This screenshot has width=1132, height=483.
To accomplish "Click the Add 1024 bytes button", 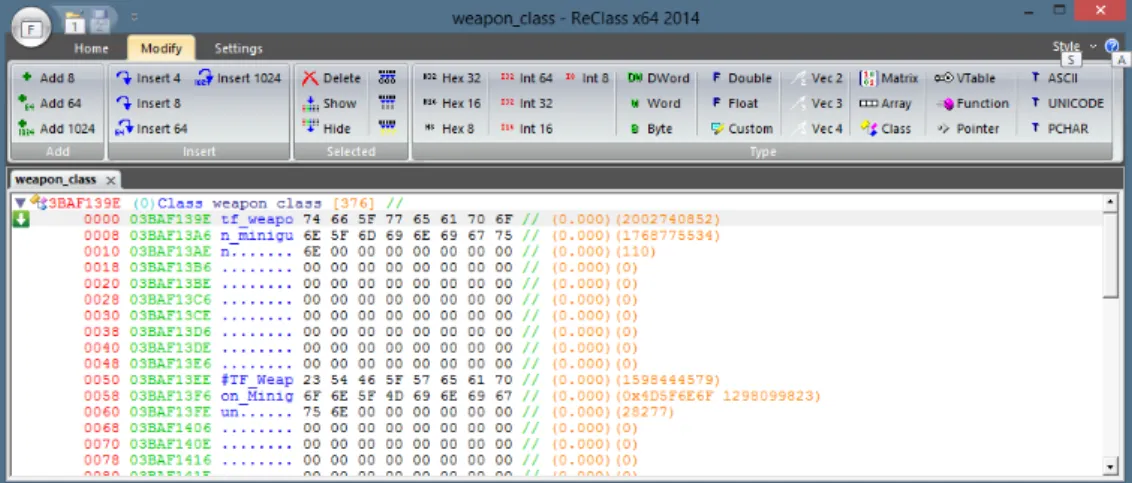I will (57, 129).
